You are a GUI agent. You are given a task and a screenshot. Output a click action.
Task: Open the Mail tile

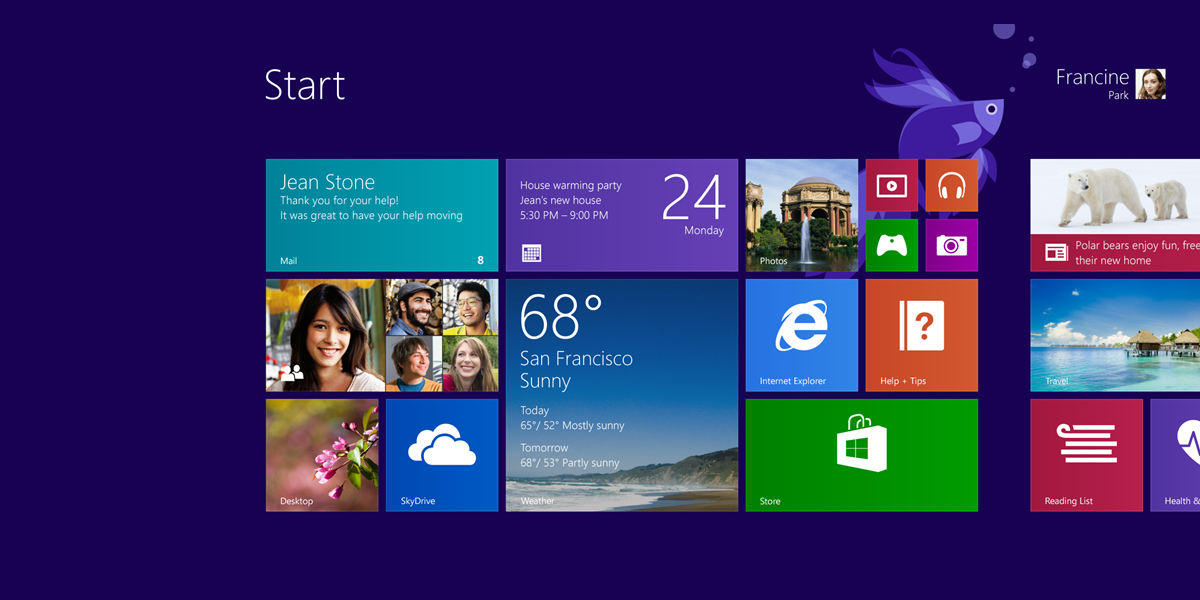click(x=382, y=215)
